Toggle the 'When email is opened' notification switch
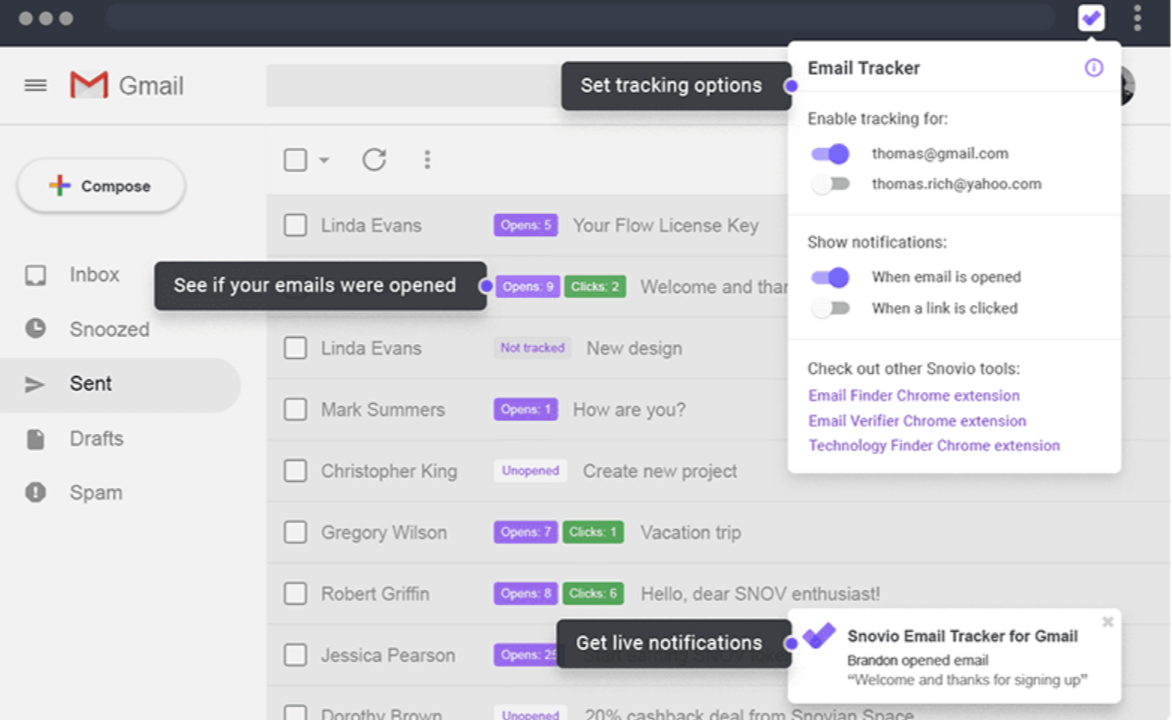1172x720 pixels. [x=830, y=277]
